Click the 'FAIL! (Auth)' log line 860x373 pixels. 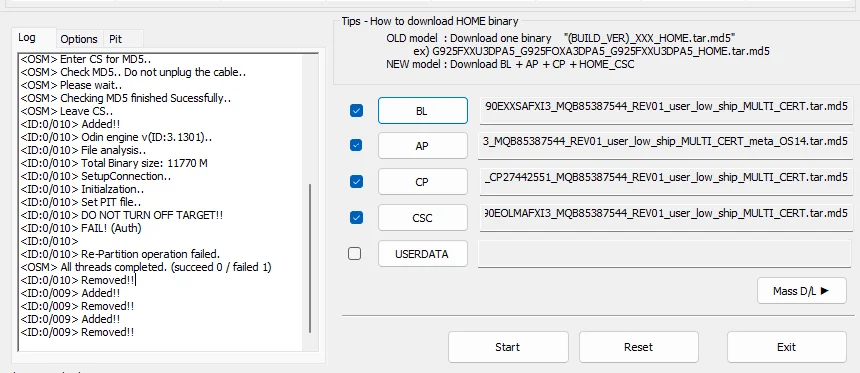pyautogui.click(x=81, y=228)
